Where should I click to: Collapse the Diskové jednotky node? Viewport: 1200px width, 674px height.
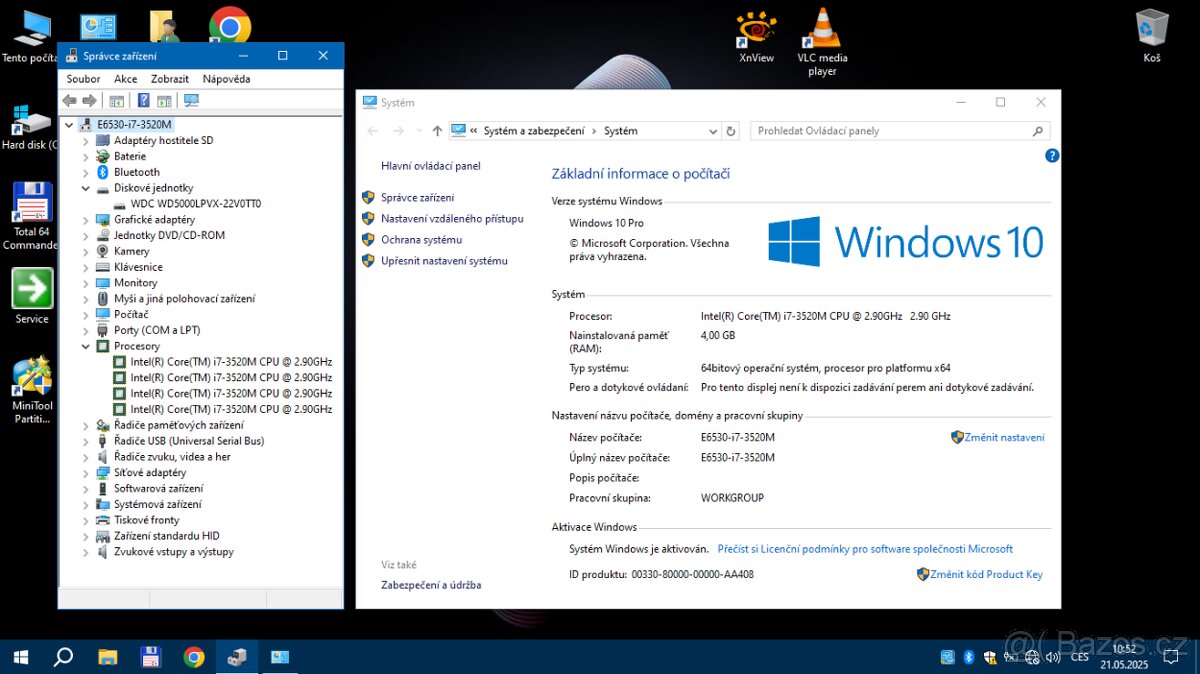click(86, 188)
